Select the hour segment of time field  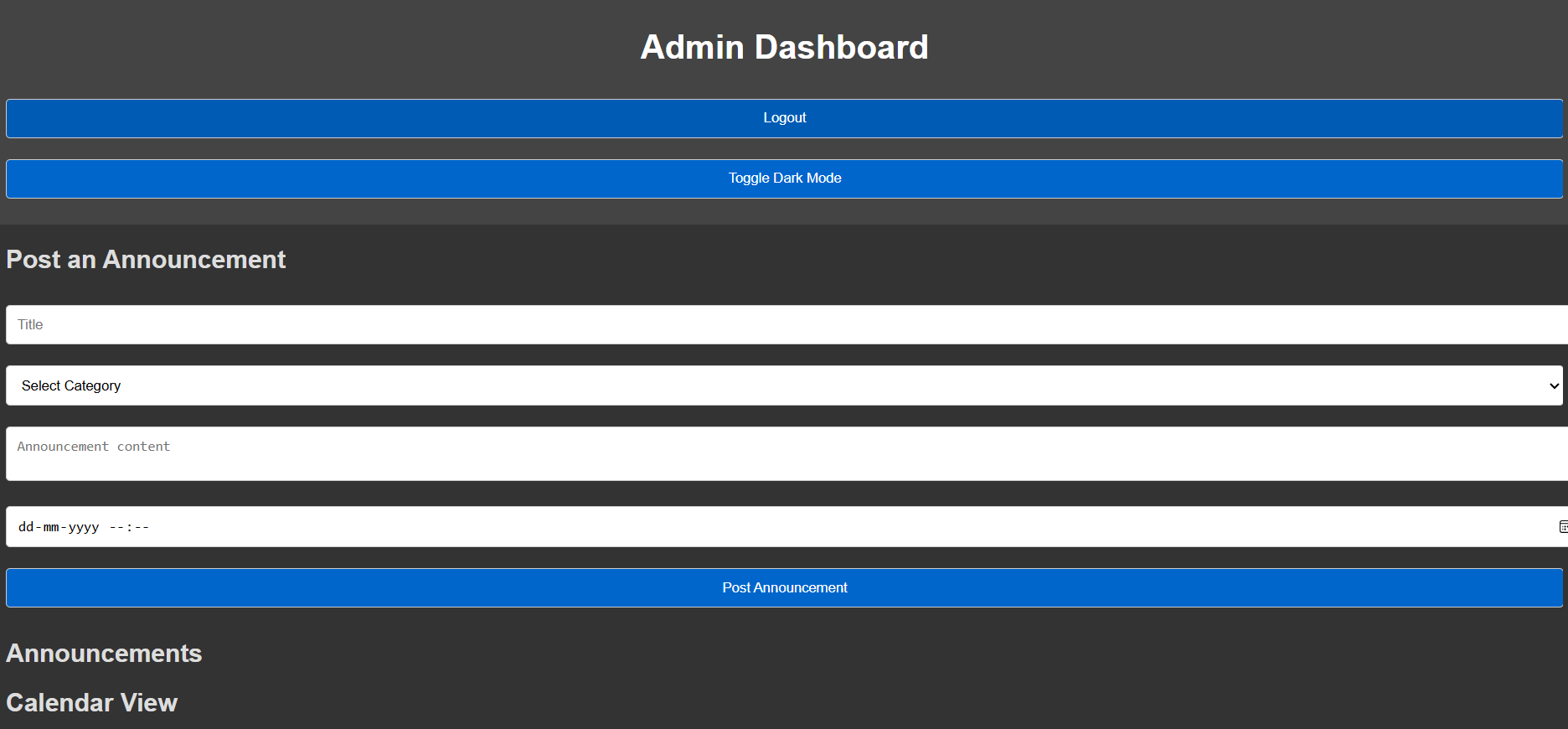[x=116, y=527]
